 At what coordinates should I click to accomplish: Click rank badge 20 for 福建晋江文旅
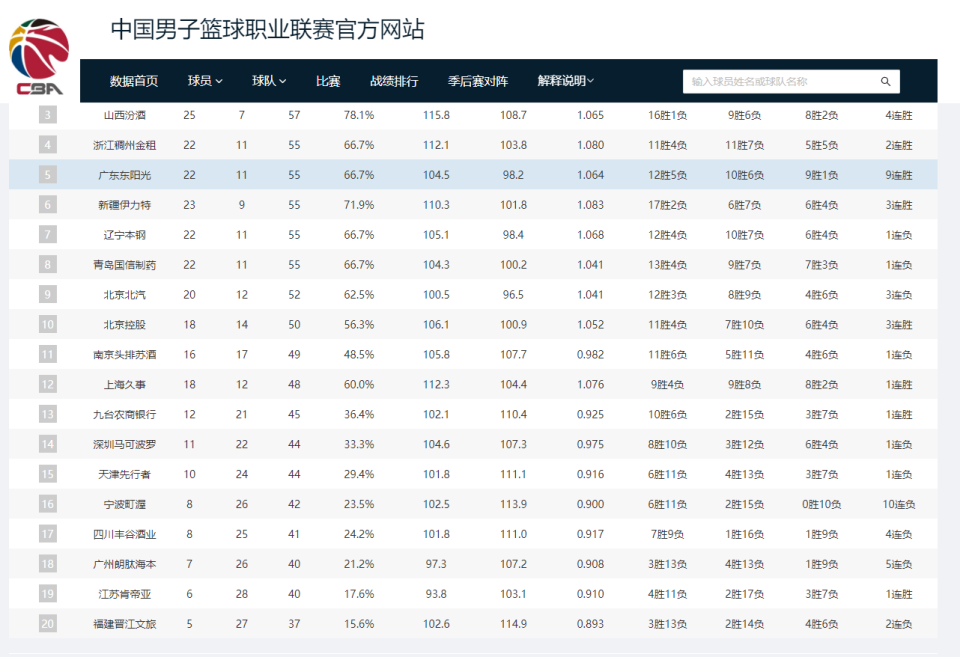[48, 624]
